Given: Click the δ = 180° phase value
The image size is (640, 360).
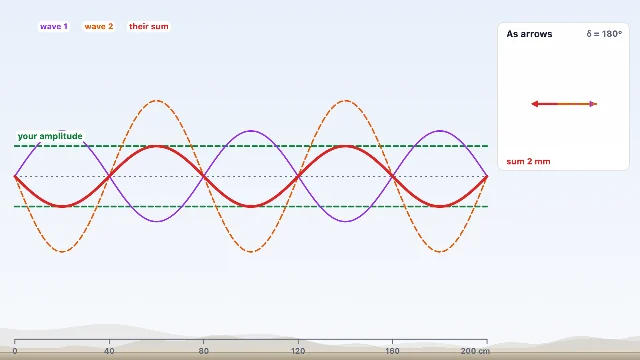Looking at the screenshot, I should [604, 34].
